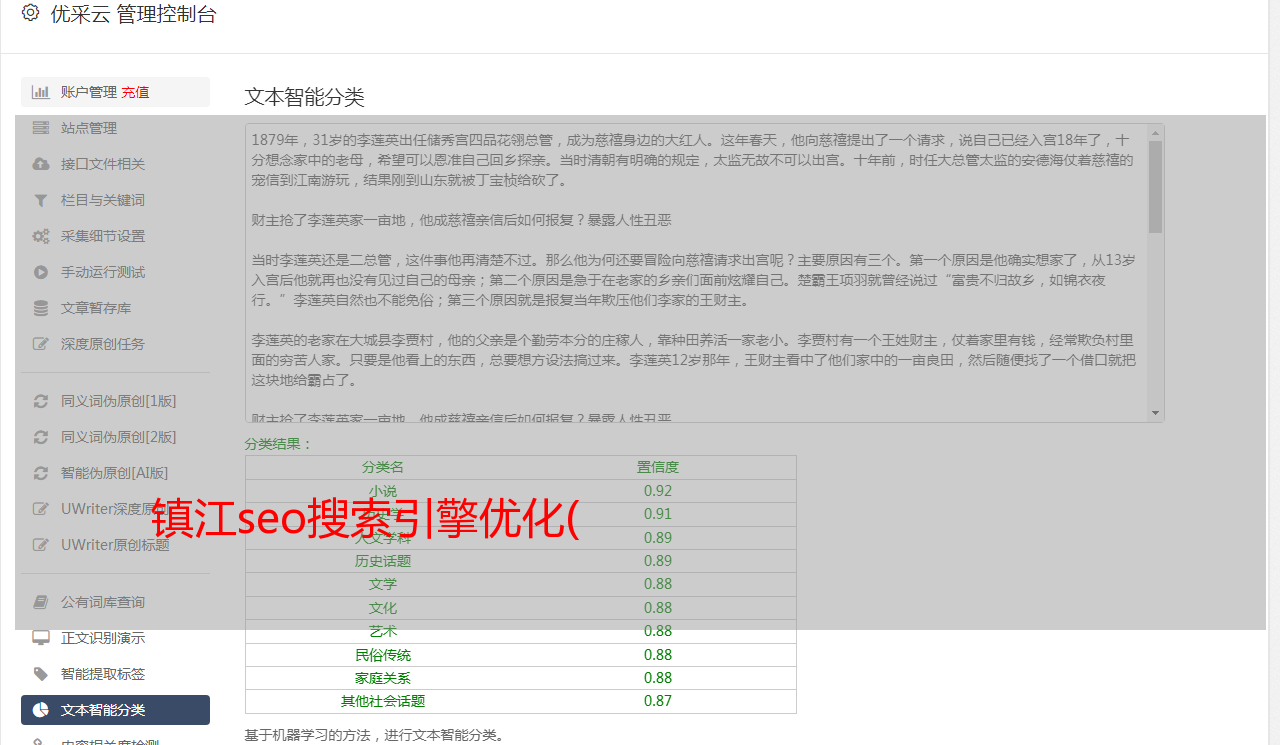This screenshot has width=1280, height=745.
Task: Go to the 文章暂存库 menu entry
Action: [115, 308]
